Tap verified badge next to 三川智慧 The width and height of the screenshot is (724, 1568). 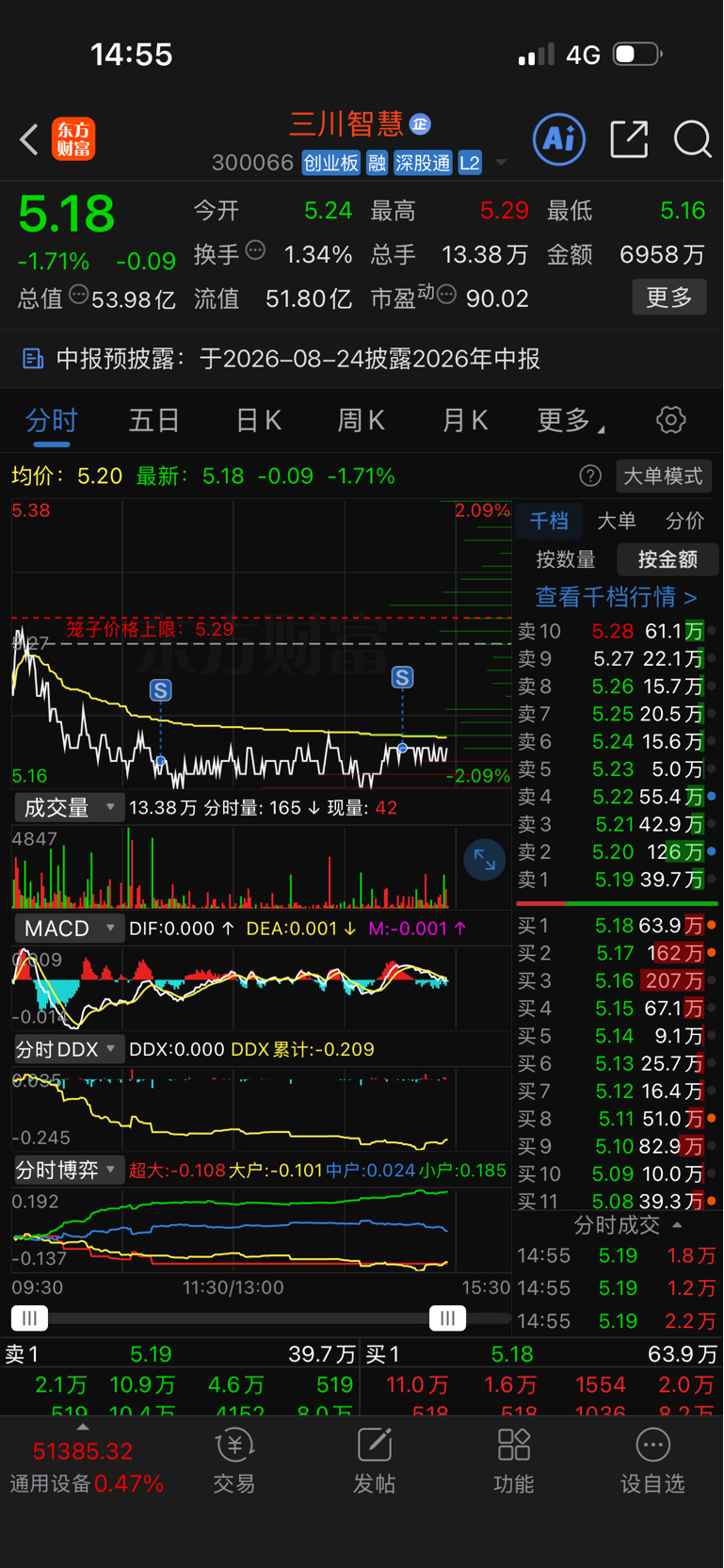pos(420,123)
